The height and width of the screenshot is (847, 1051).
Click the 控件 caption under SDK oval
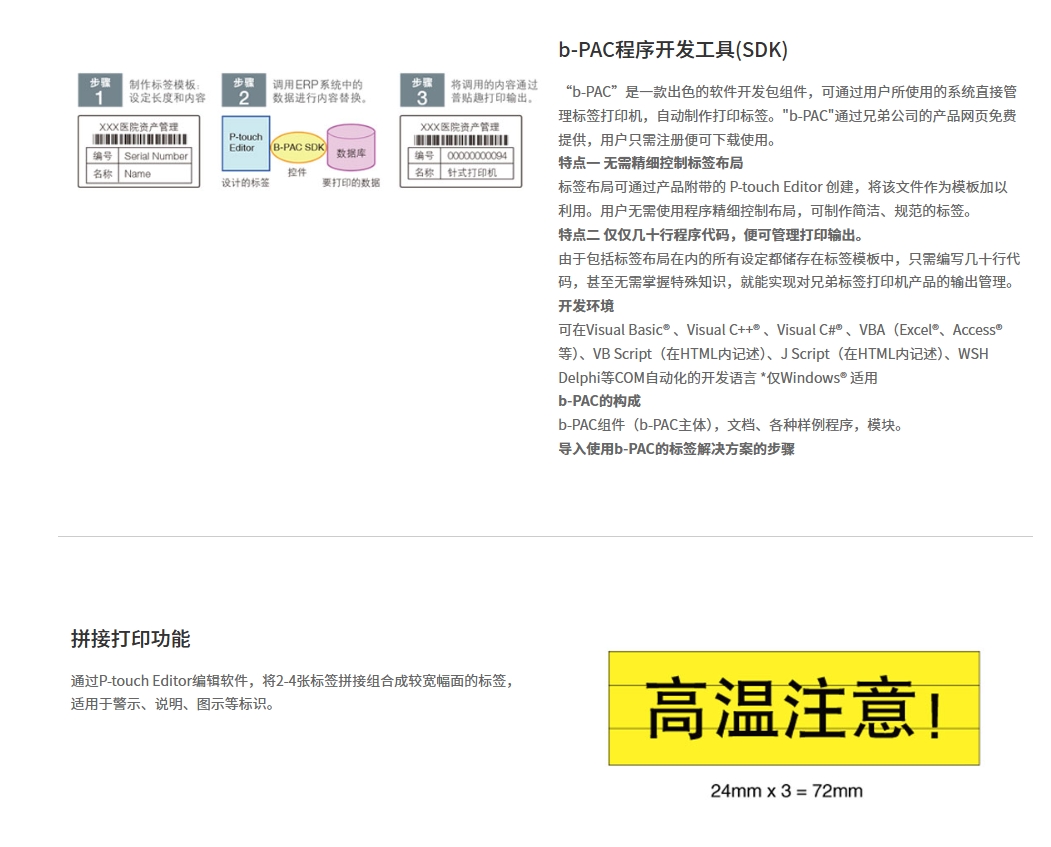point(297,172)
